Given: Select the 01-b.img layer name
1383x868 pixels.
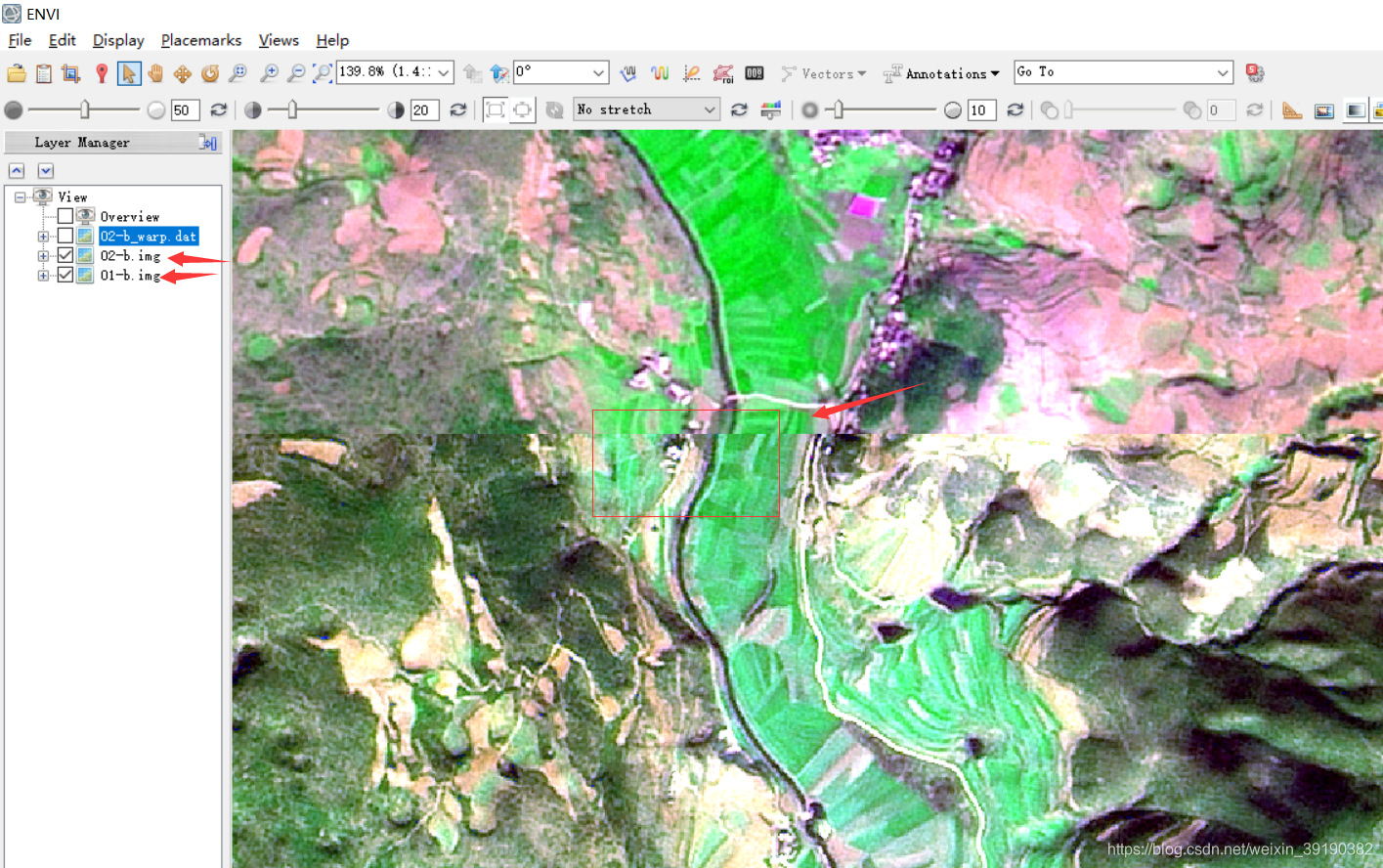Looking at the screenshot, I should 130,276.
